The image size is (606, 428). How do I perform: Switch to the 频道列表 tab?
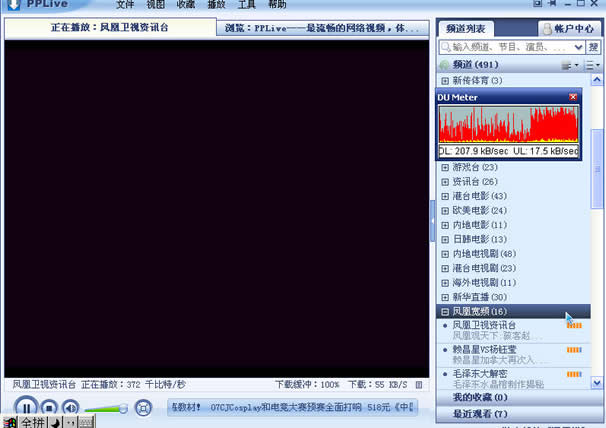click(466, 29)
